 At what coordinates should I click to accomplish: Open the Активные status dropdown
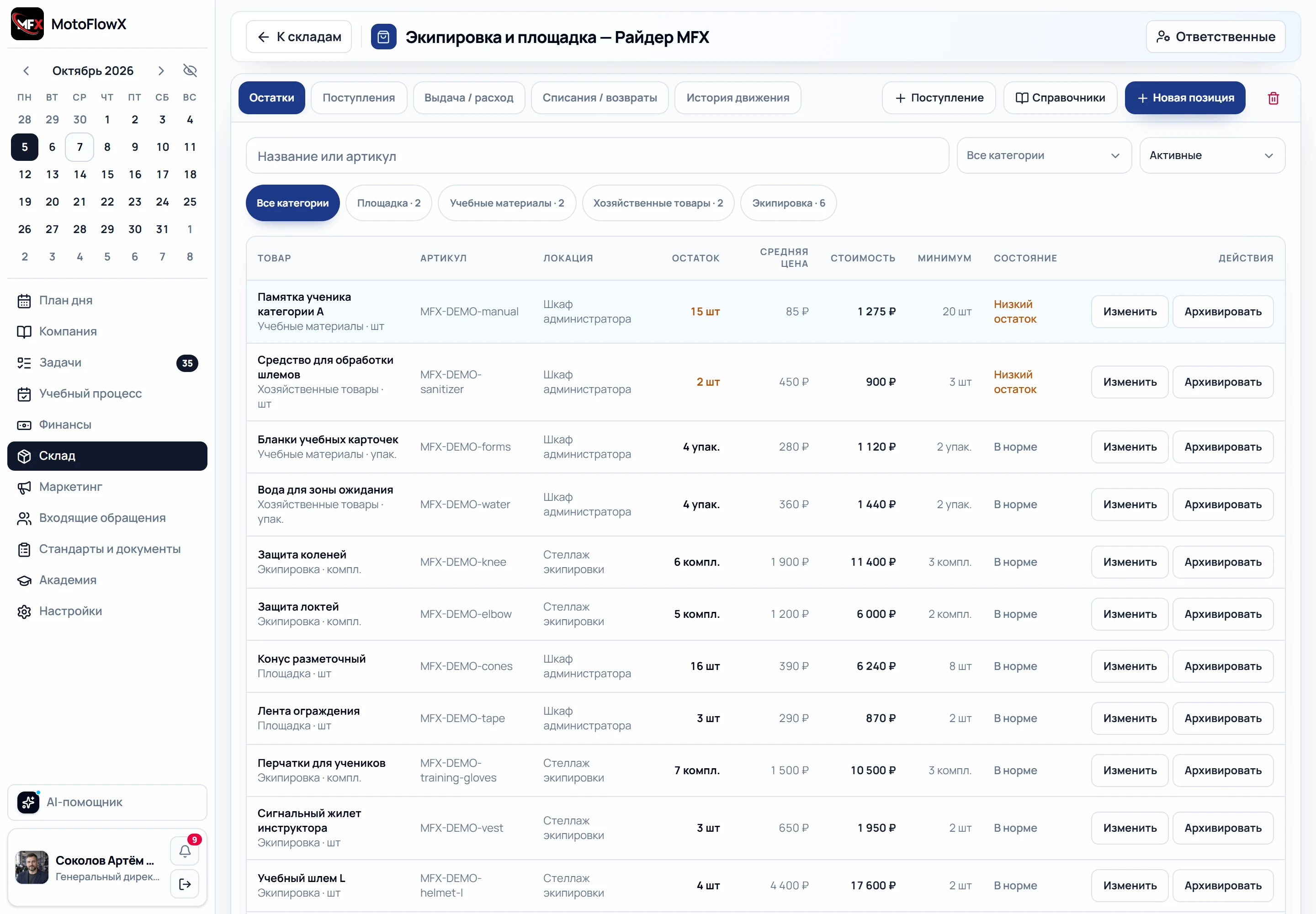coord(1212,155)
